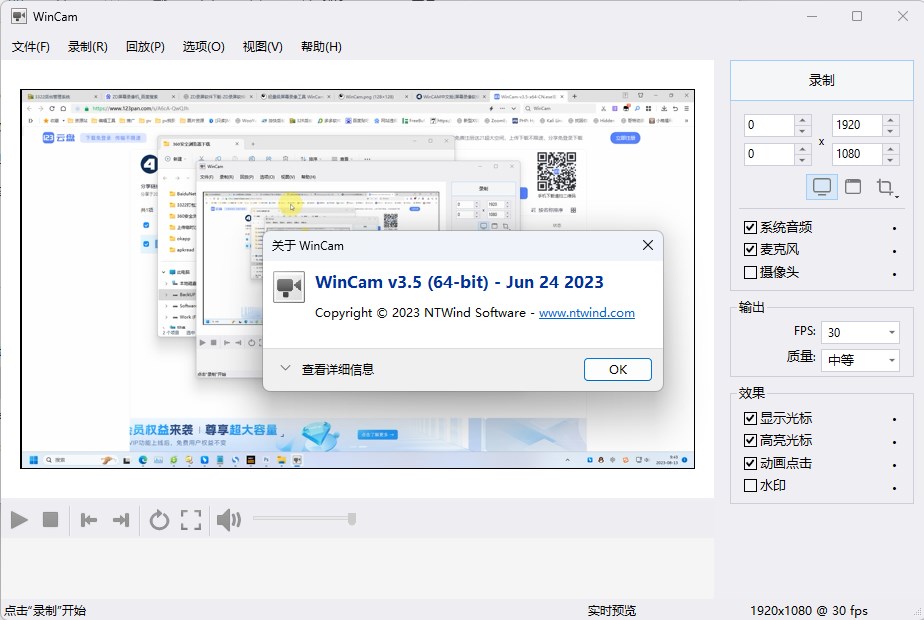The width and height of the screenshot is (924, 620).
Task: Click the Play button in the preview controls
Action: (x=18, y=519)
